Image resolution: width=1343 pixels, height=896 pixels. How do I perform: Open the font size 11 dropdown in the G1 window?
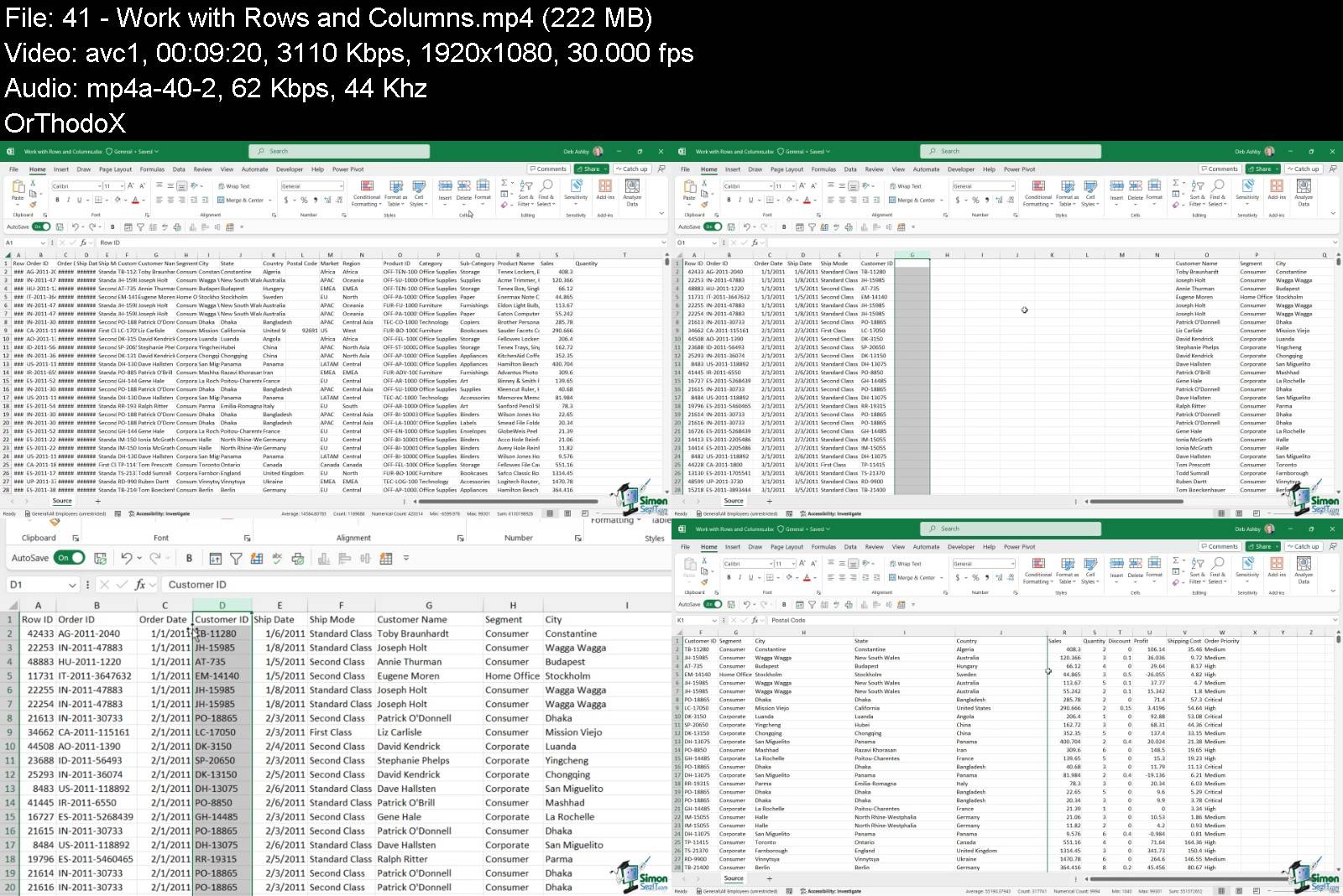tap(792, 186)
